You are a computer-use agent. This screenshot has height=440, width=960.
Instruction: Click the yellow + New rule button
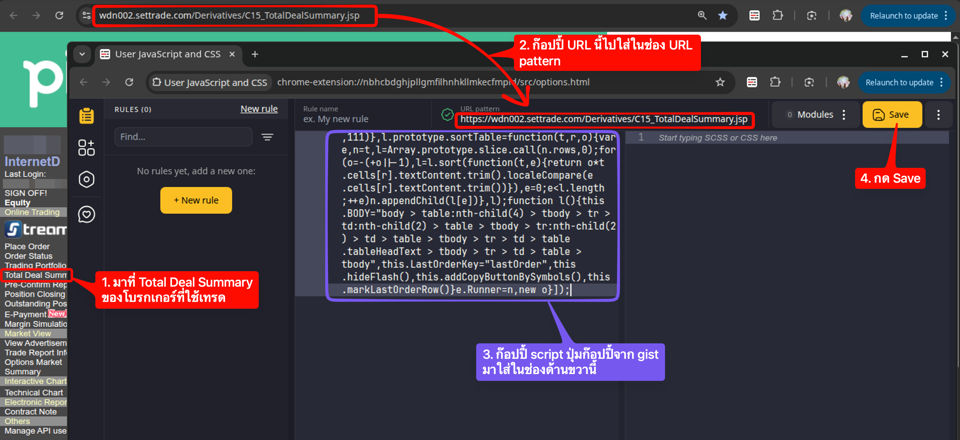(196, 200)
